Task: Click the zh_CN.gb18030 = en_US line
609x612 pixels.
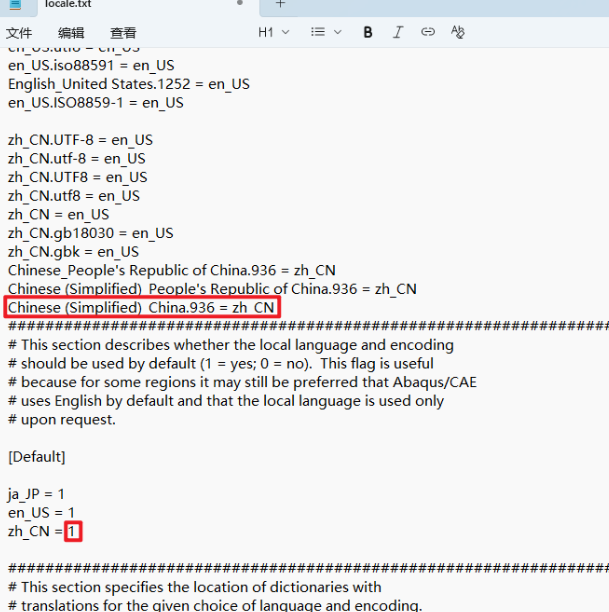Action: click(90, 233)
